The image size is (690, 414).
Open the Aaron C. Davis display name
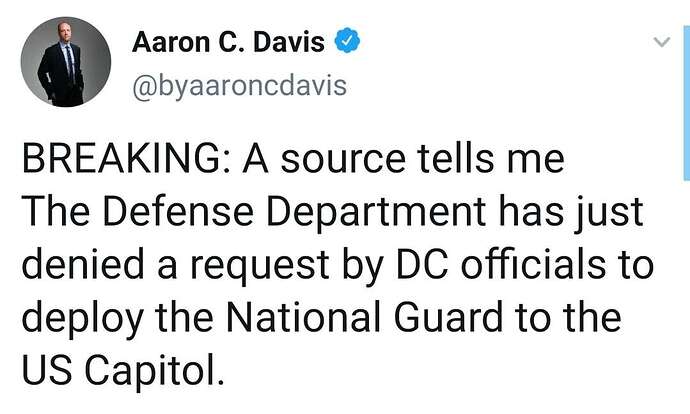click(228, 42)
